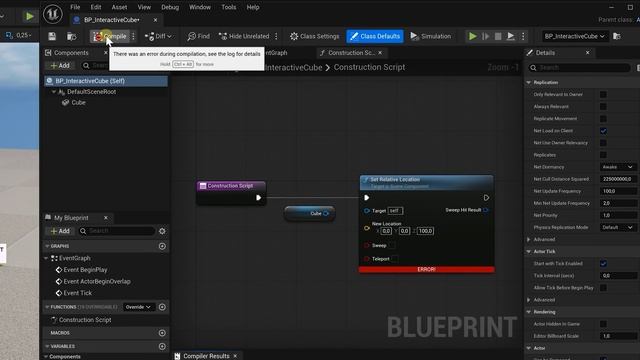Click the Unreal Engine logo icon
640x360 pixels.
[53, 13]
